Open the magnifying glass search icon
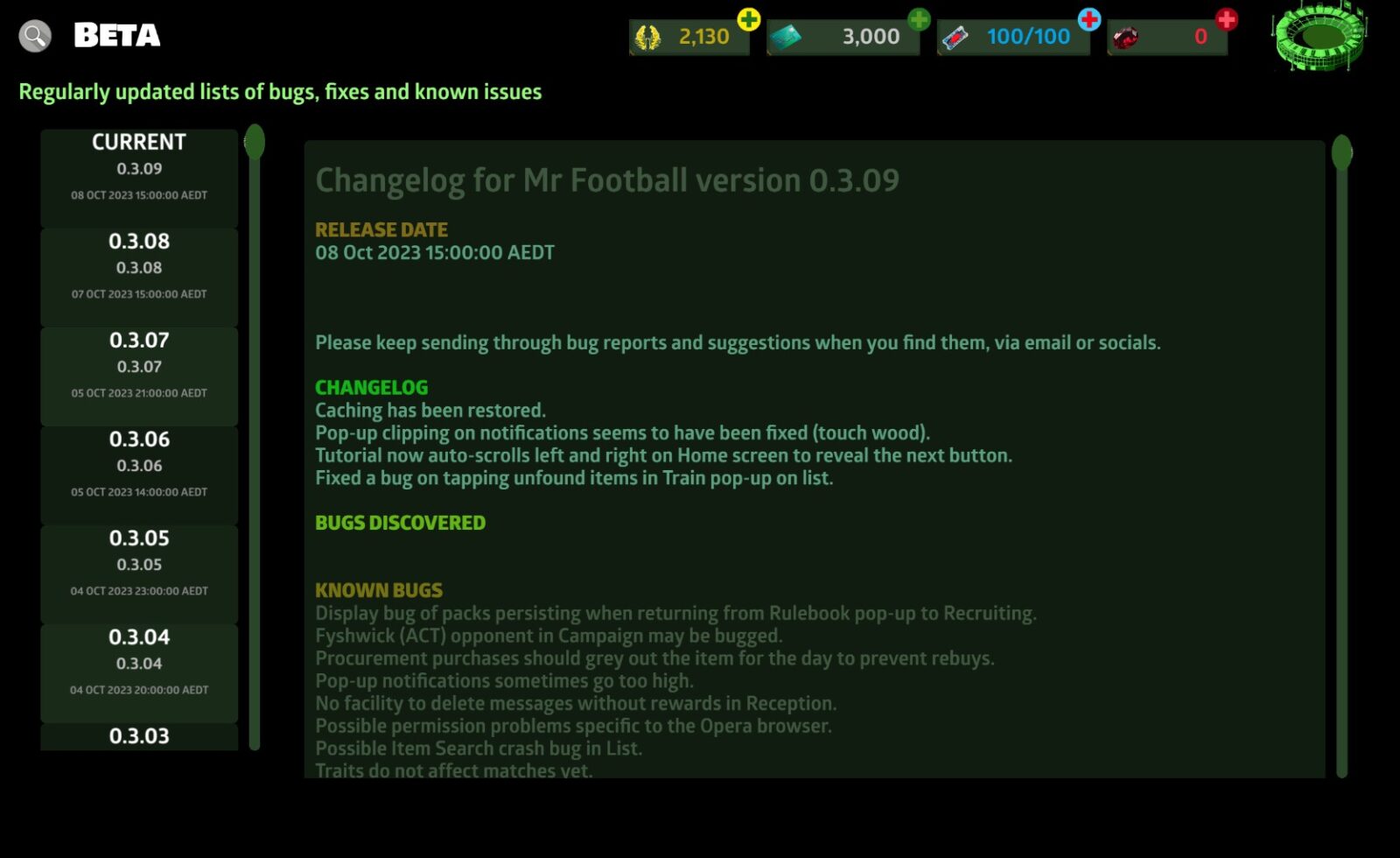This screenshot has width=1400, height=858. [35, 36]
